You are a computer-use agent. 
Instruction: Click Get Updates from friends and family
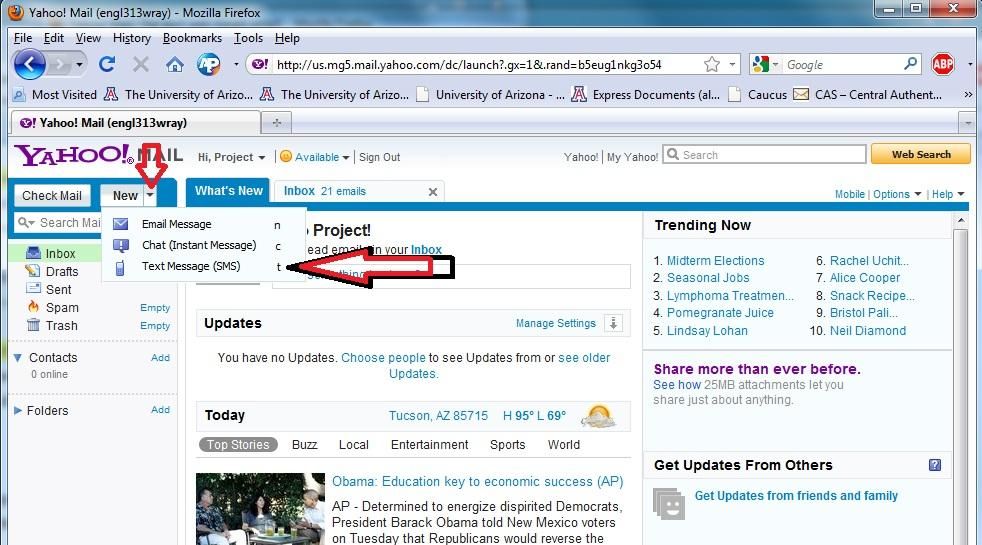pos(796,496)
